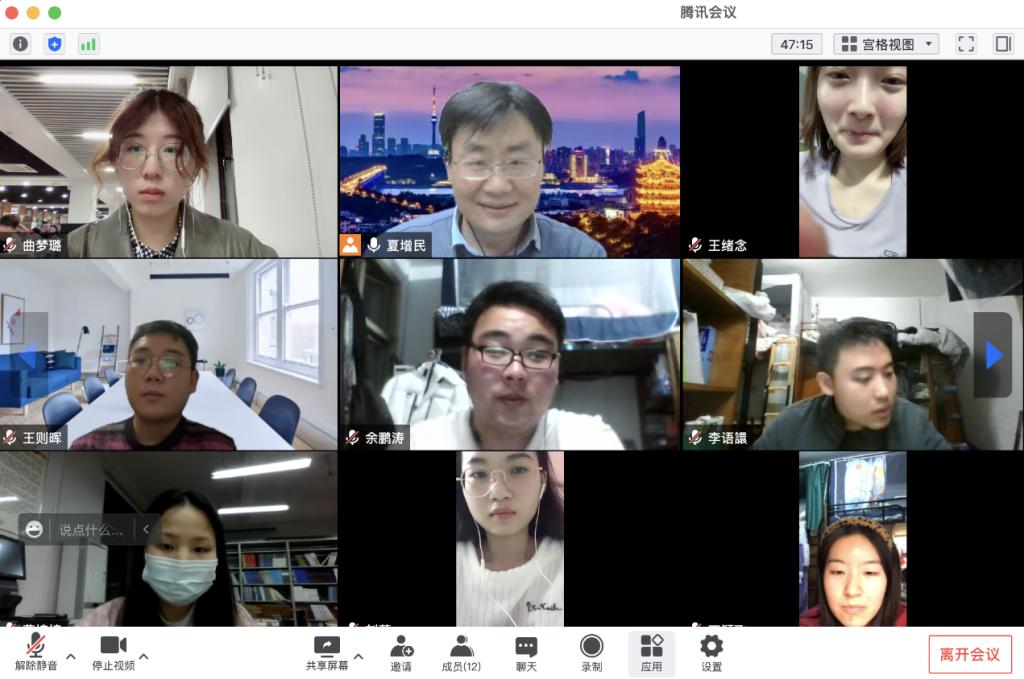Enter full screen mode
This screenshot has height=679, width=1024.
tap(965, 44)
